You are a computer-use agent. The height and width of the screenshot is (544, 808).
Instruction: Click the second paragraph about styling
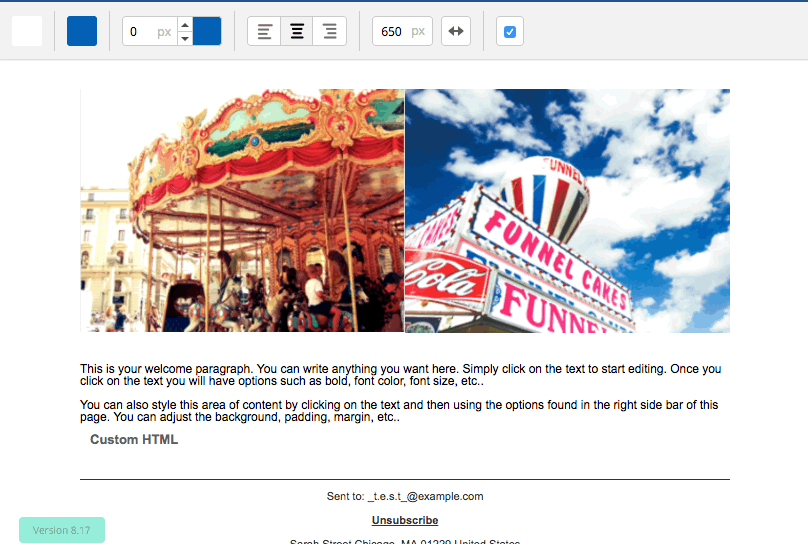point(400,411)
